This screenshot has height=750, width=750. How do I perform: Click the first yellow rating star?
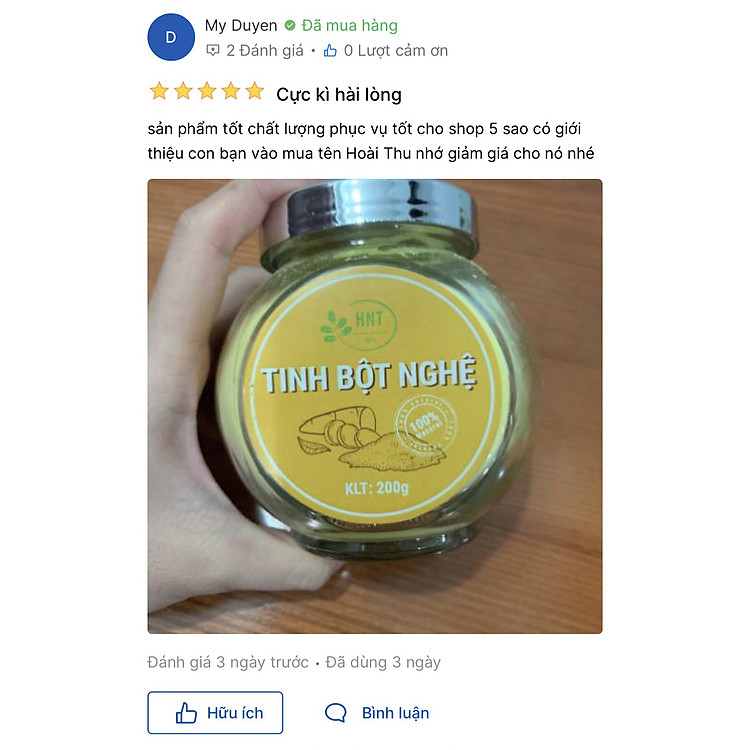coord(159,90)
